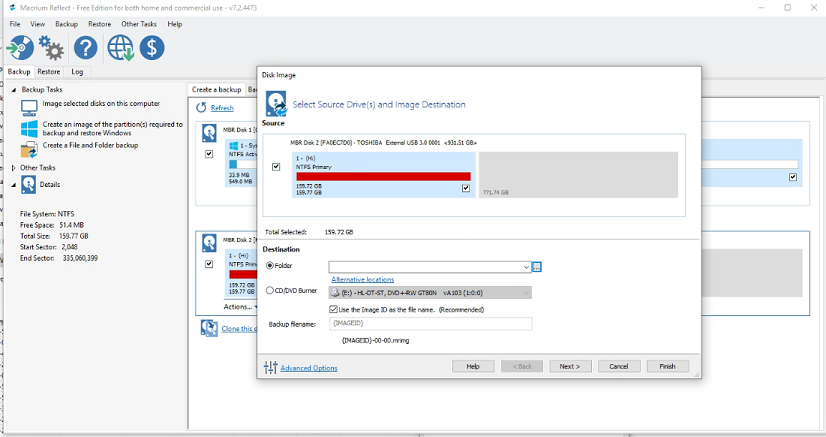Open the Backup menu

(66, 24)
